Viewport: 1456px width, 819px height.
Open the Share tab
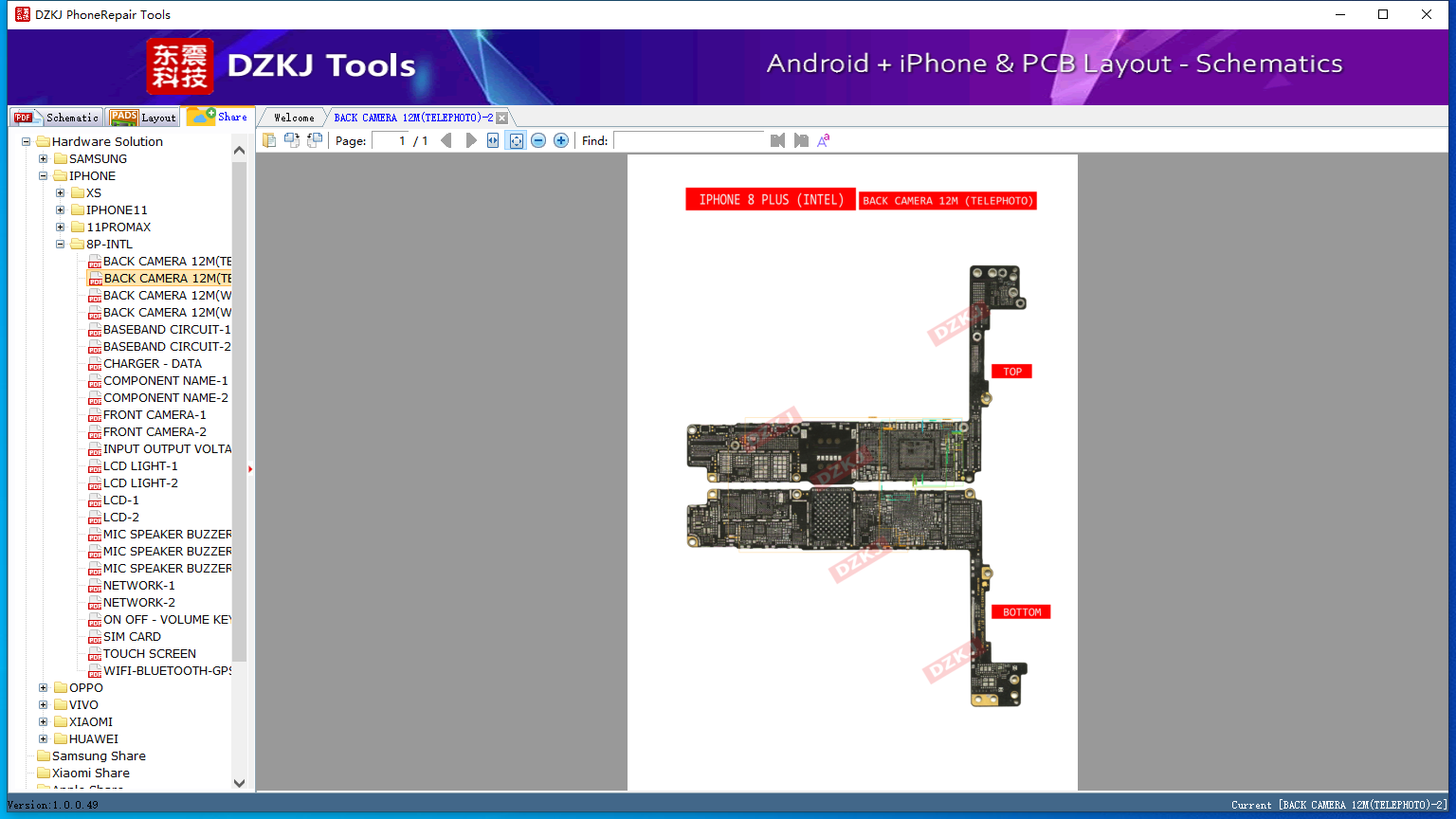click(x=218, y=117)
